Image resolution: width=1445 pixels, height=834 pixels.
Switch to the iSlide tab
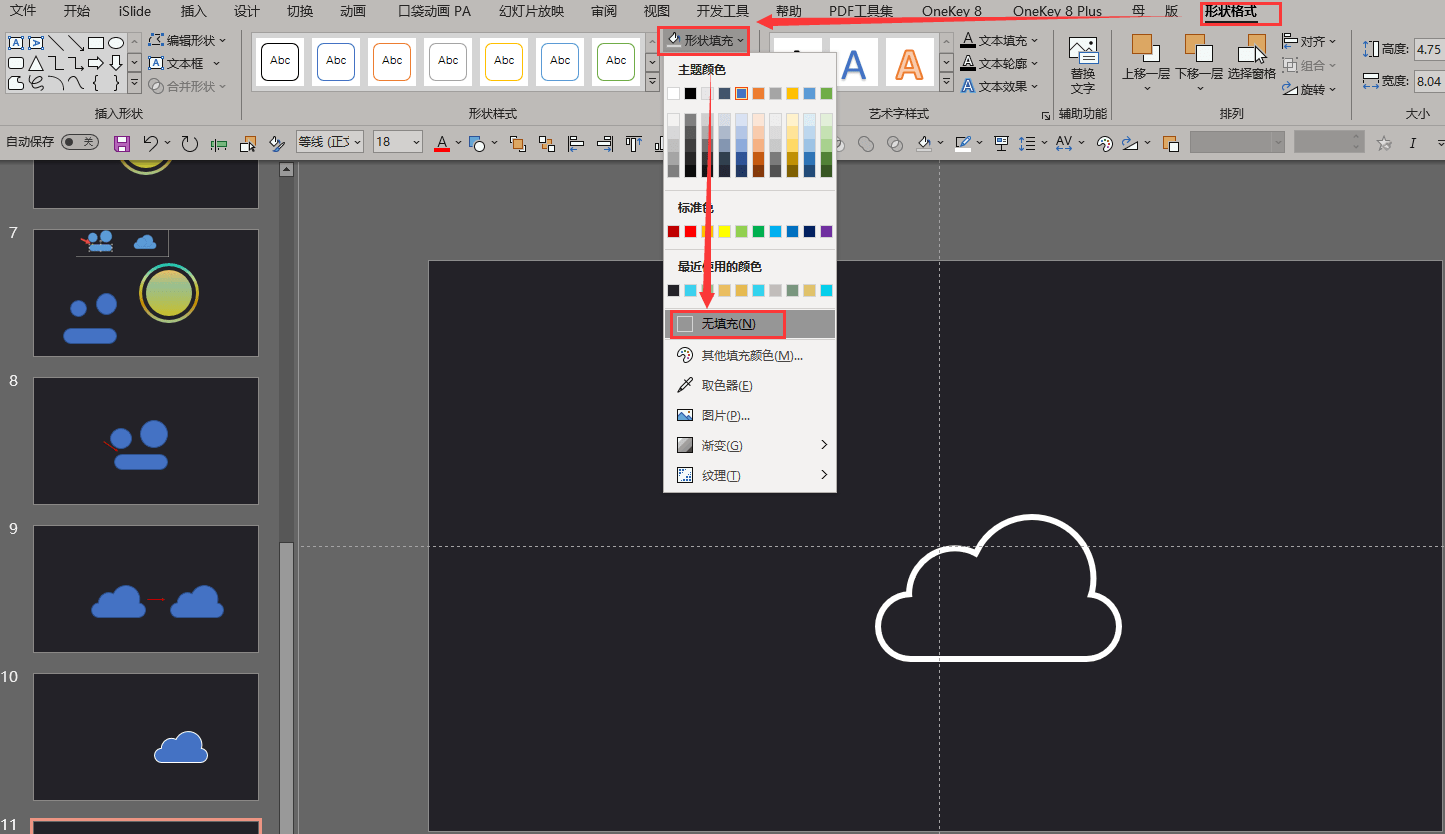tap(135, 11)
